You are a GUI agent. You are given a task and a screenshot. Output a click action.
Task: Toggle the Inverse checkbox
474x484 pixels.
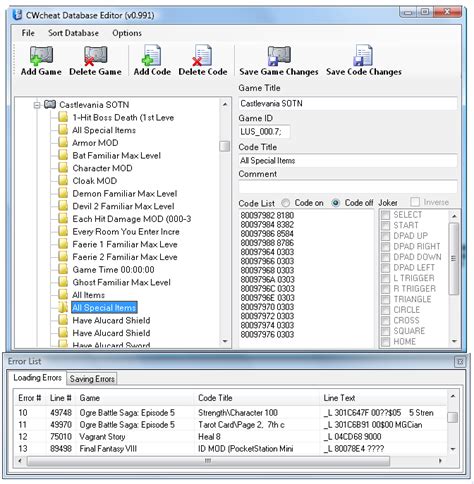point(415,202)
